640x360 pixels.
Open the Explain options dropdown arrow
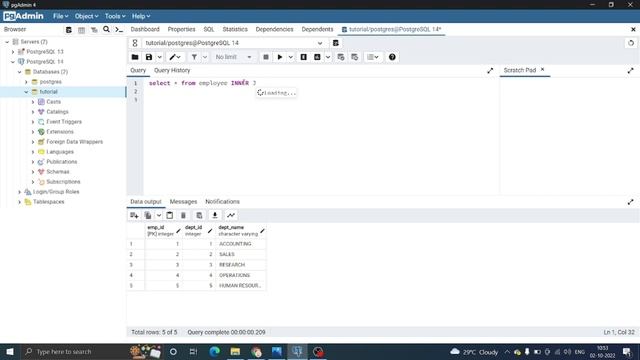[328, 57]
